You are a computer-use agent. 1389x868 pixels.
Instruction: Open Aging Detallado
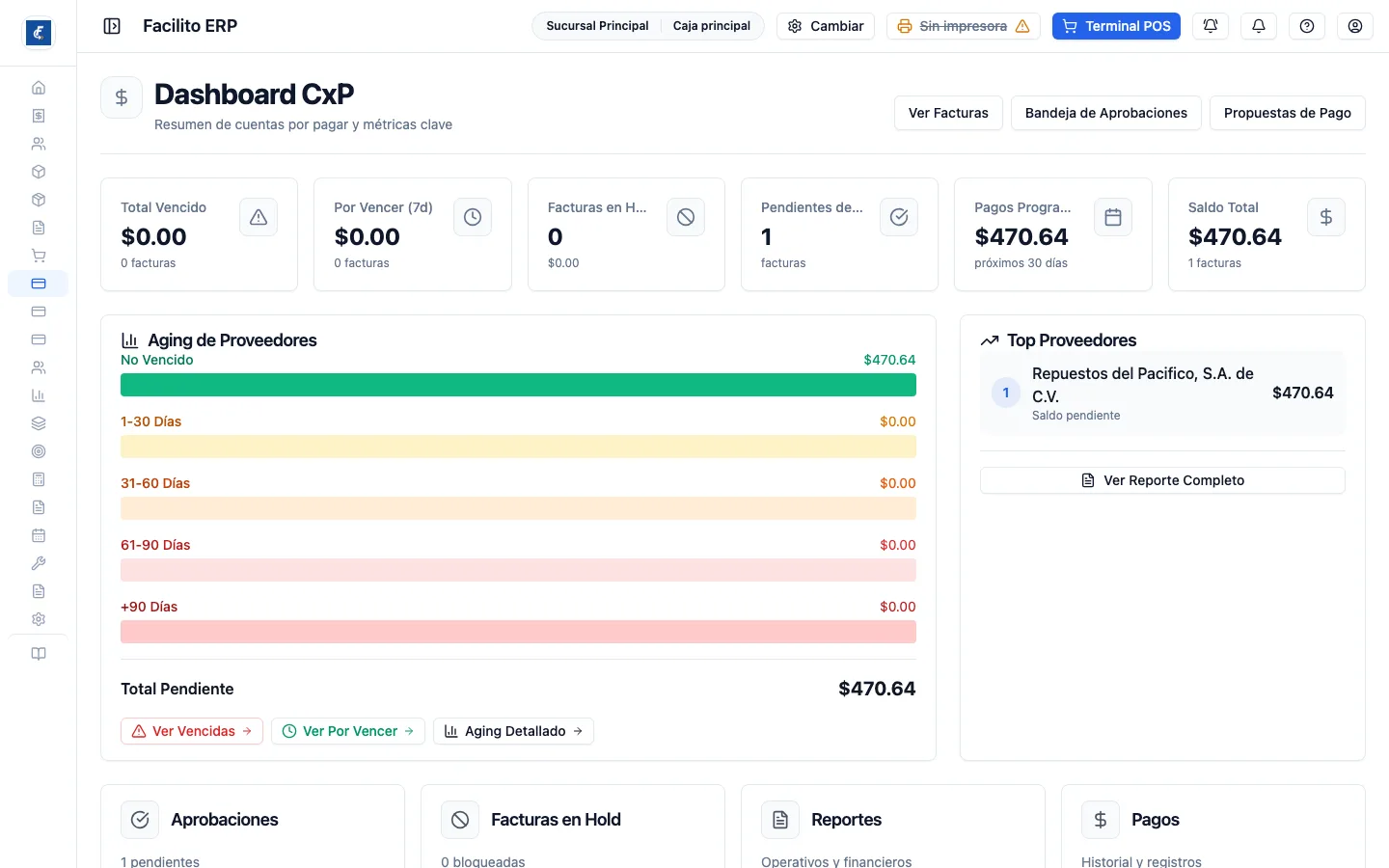pyautogui.click(x=513, y=731)
